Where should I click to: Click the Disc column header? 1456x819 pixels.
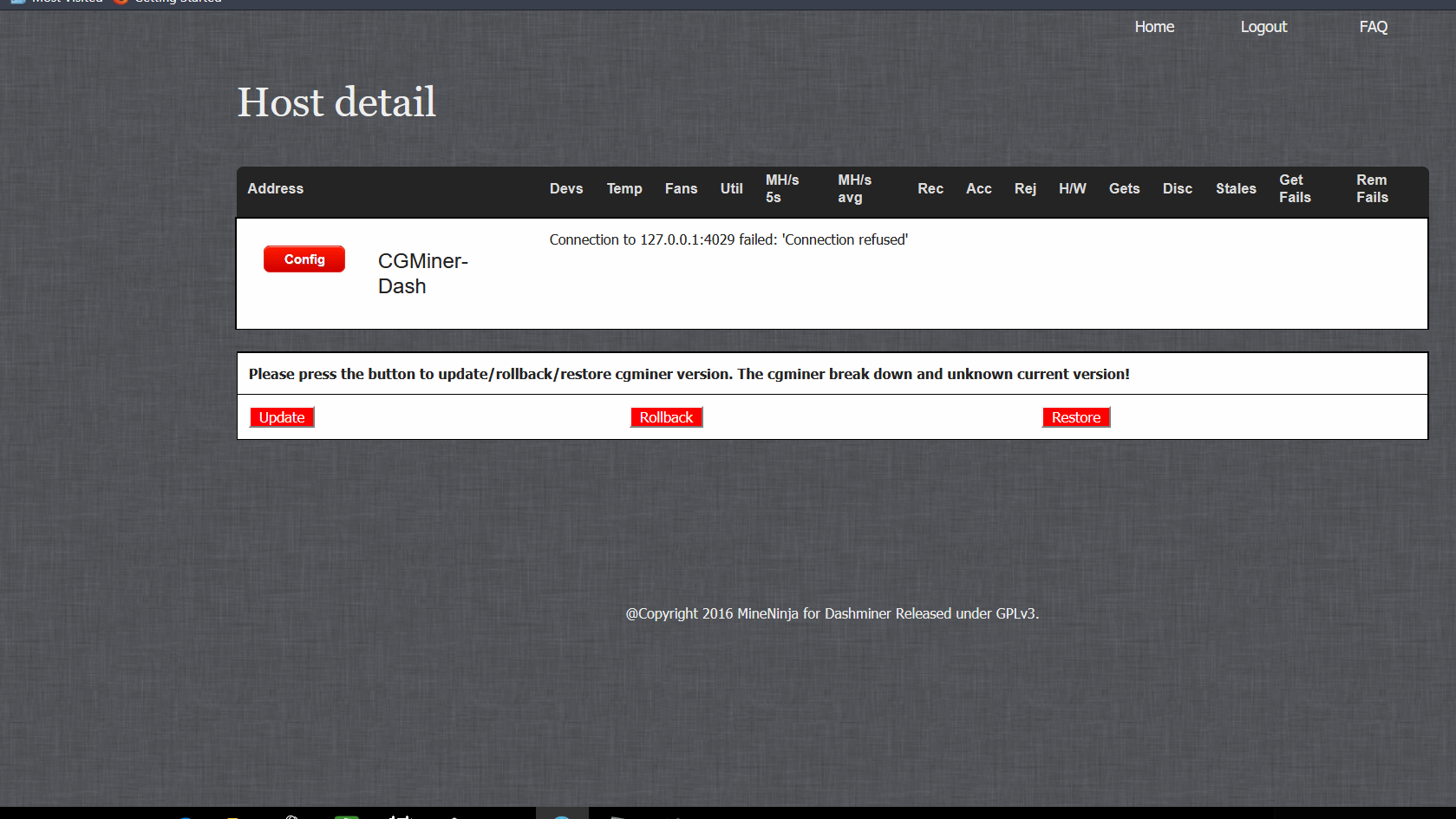click(x=1178, y=188)
